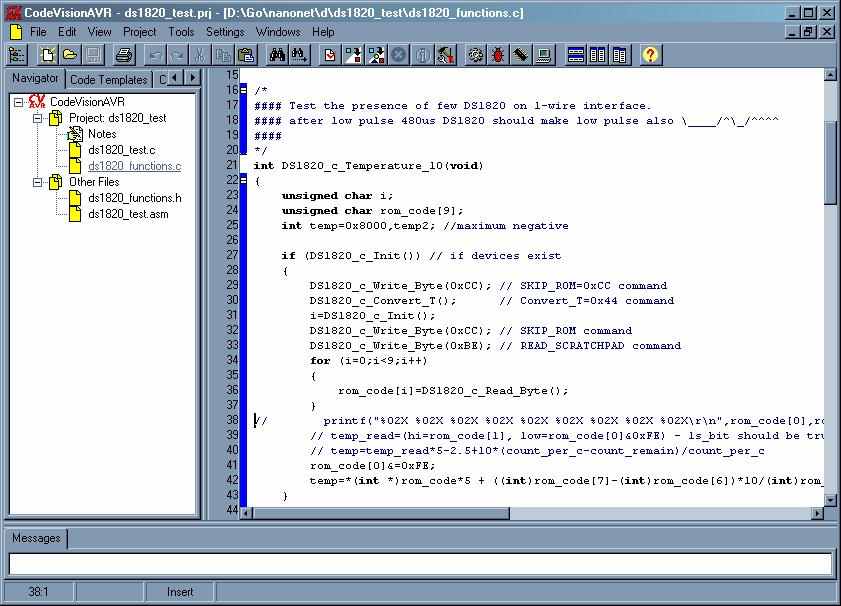Create a new file via toolbar

pos(48,55)
